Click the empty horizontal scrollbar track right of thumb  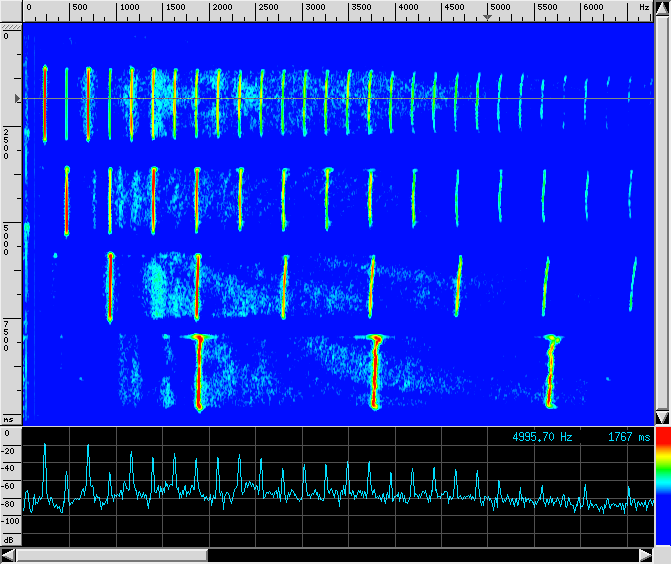420,555
